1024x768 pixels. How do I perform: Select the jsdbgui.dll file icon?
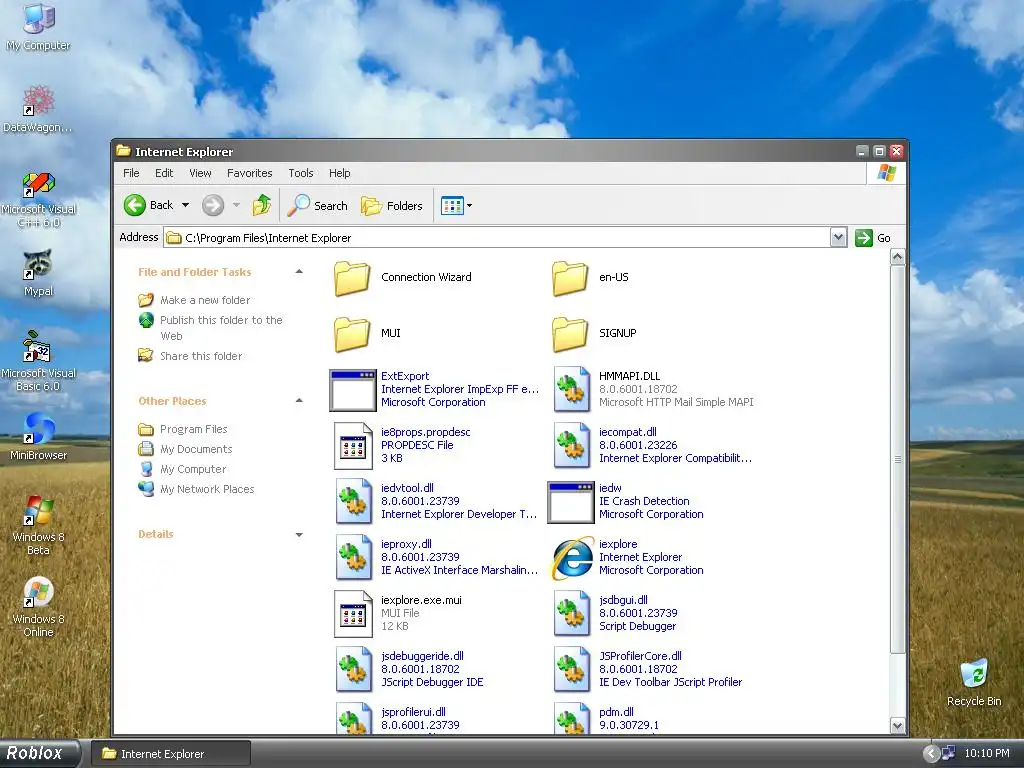[x=571, y=613]
